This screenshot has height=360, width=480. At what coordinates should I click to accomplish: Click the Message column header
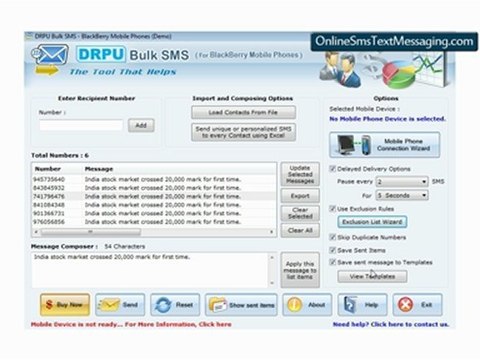pos(99,169)
